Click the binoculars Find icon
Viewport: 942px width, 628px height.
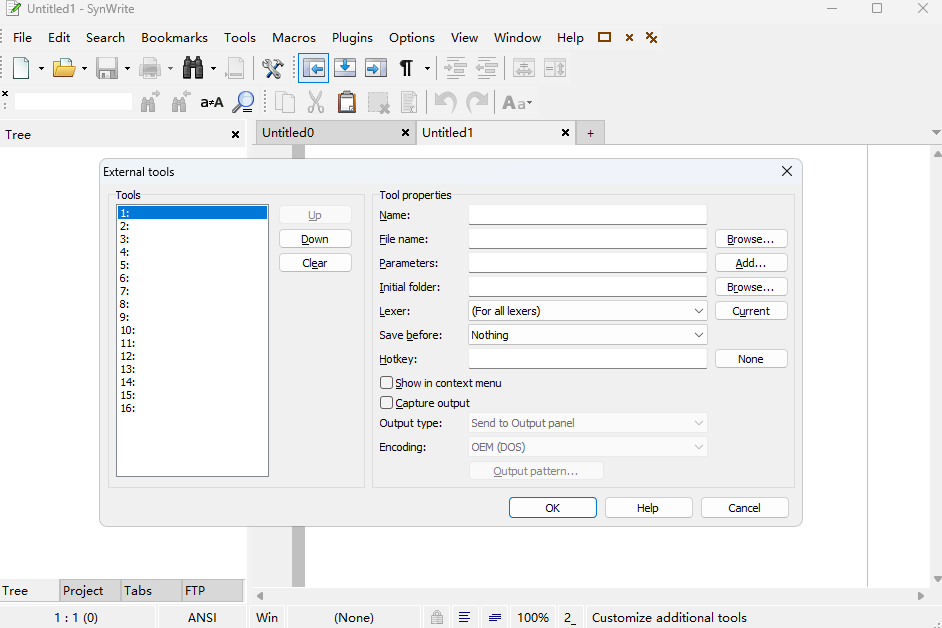coord(193,68)
